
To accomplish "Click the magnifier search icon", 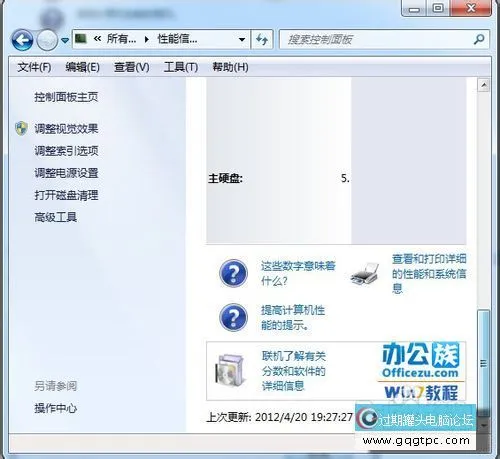I will coord(479,39).
